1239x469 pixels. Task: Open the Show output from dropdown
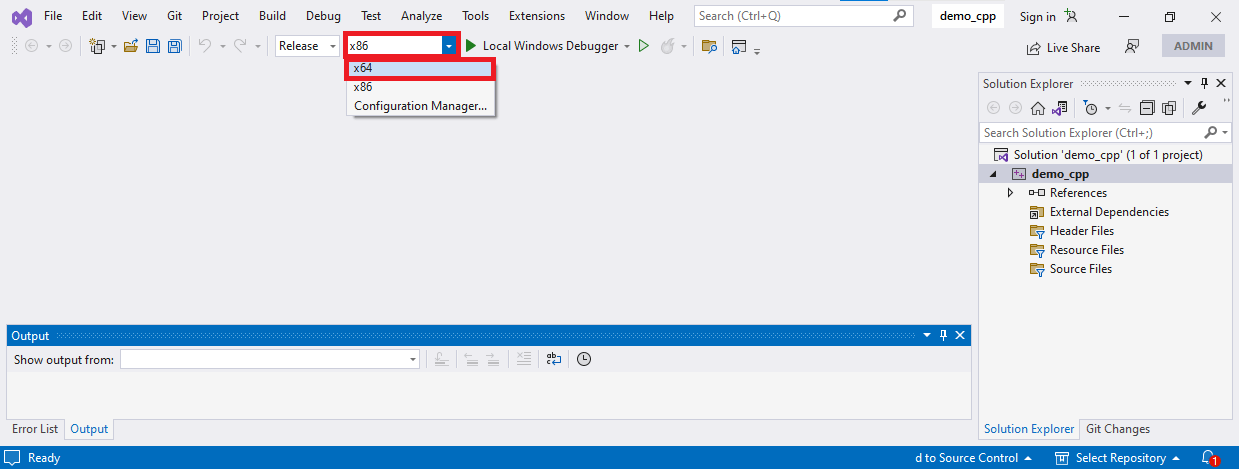click(x=270, y=359)
